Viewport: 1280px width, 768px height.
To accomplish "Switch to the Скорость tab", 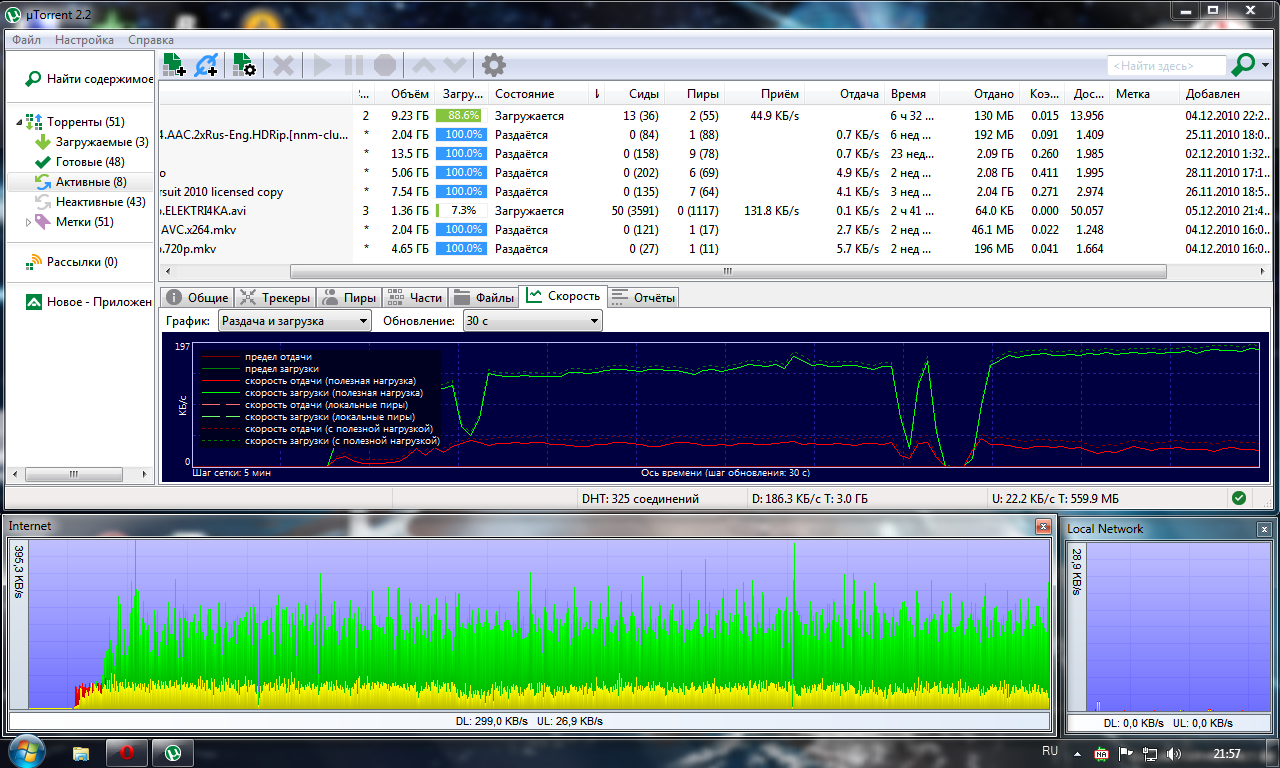I will (x=563, y=296).
